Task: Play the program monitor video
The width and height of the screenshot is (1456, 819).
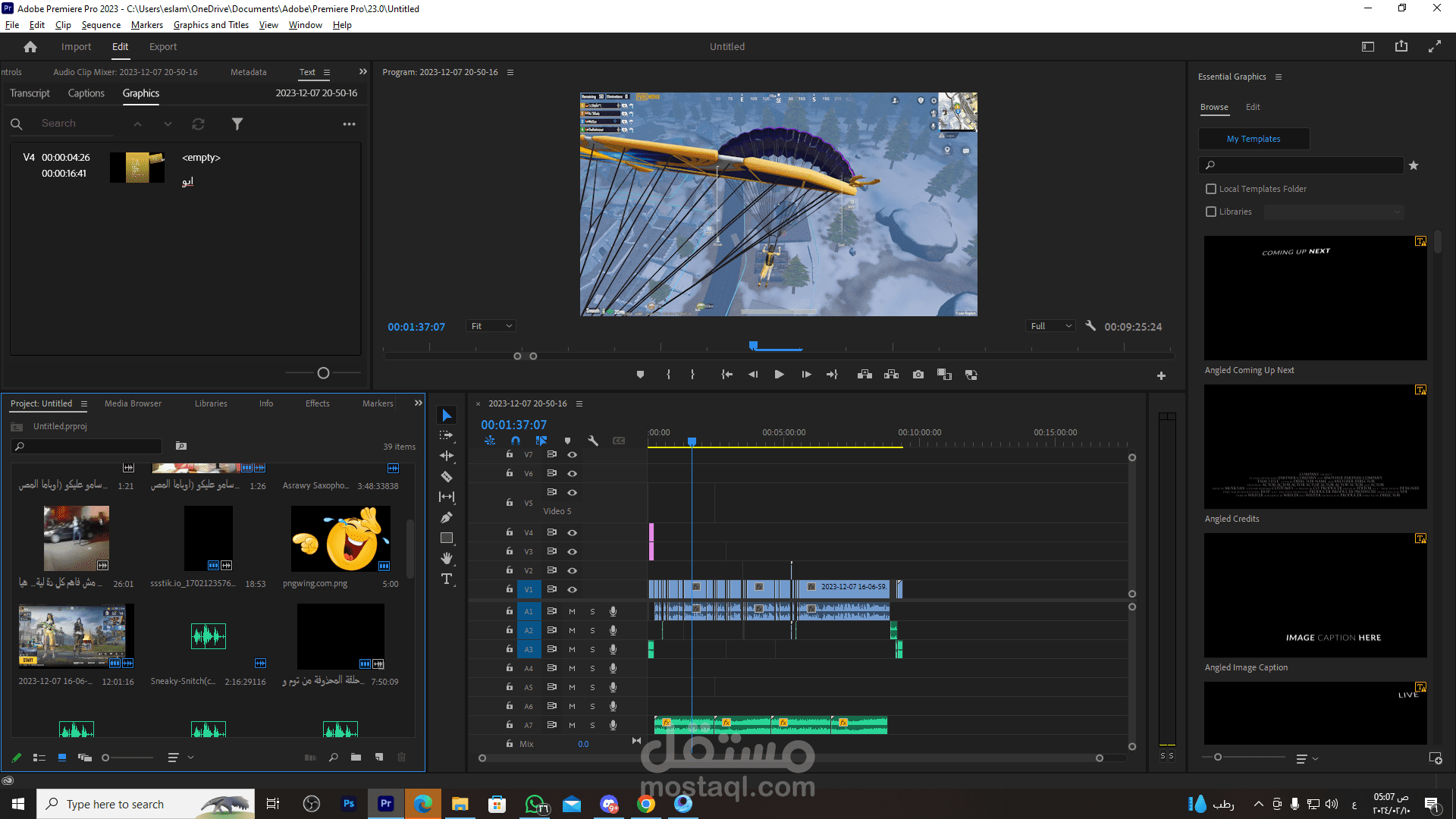Action: point(779,375)
